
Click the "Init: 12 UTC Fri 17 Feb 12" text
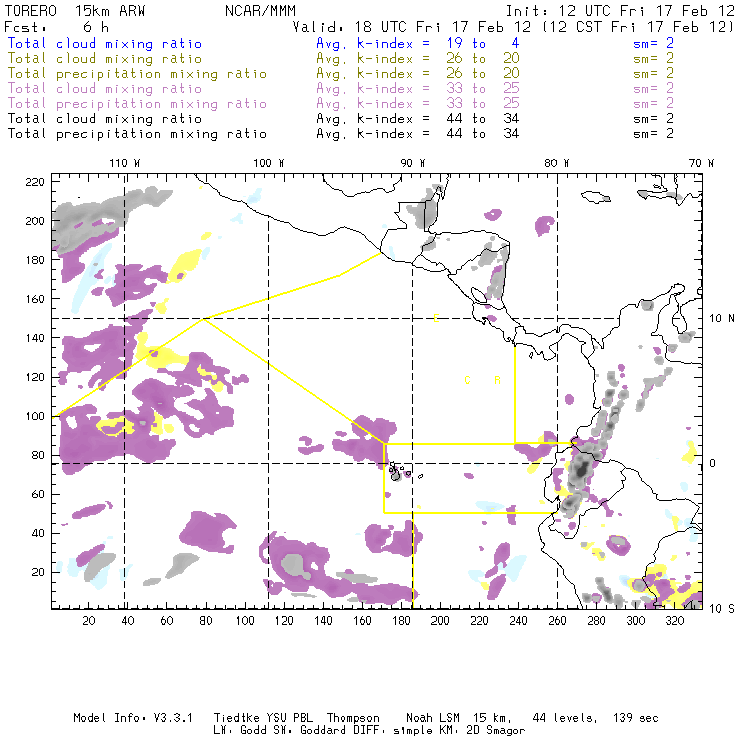(x=620, y=11)
